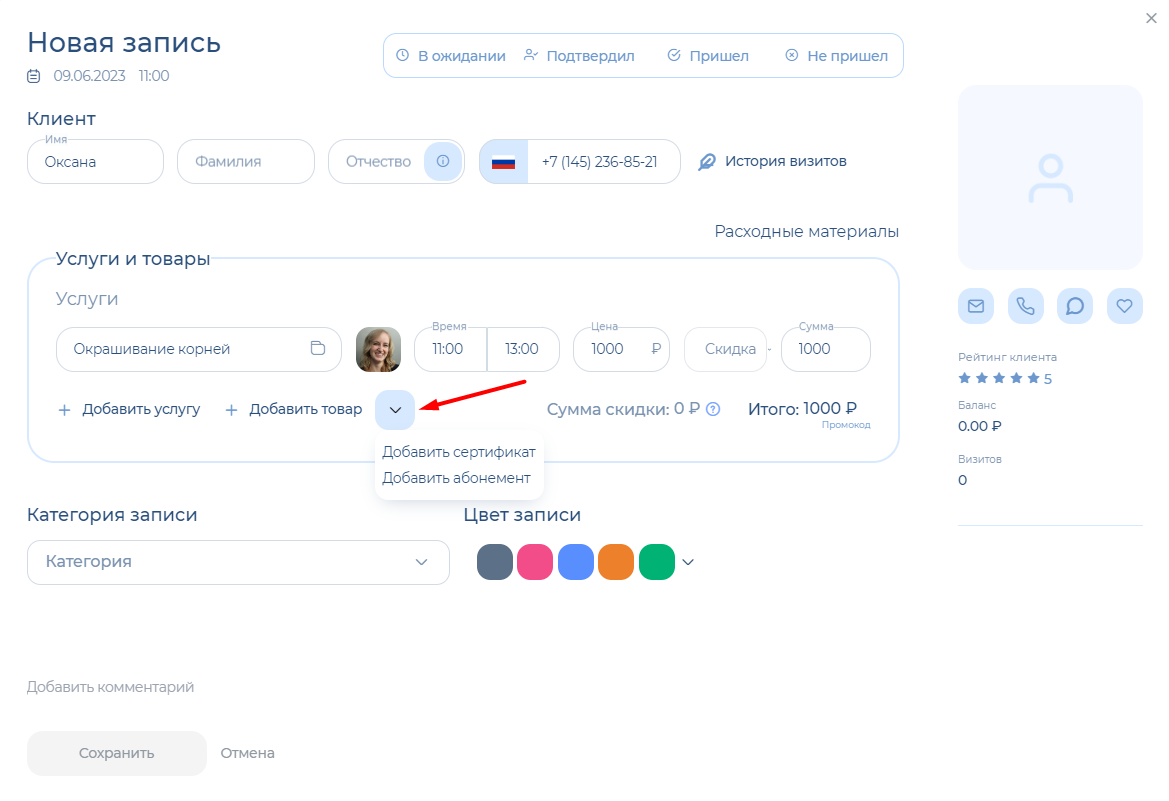The image size is (1169, 801).
Task: Expand more record colors chevron
Action: (x=688, y=562)
